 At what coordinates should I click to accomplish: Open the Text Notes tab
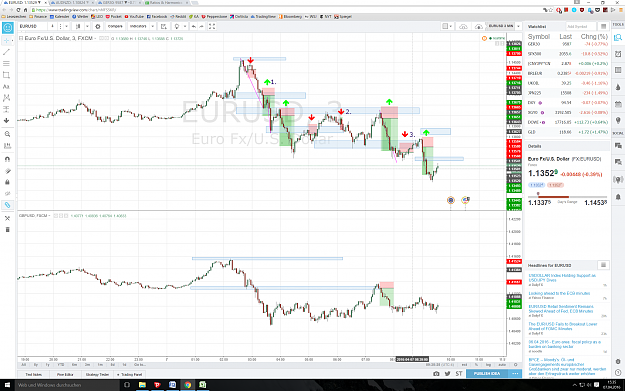[33, 375]
